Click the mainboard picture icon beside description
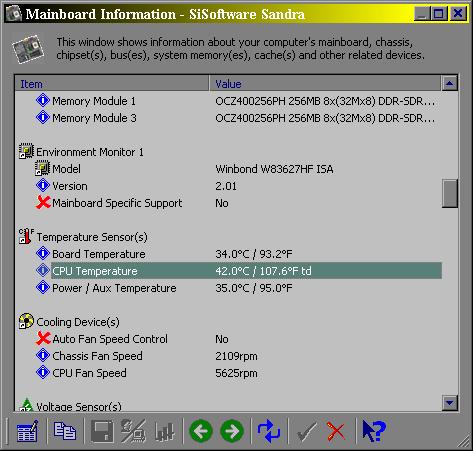Viewport: 473px width, 451px height. [x=28, y=49]
